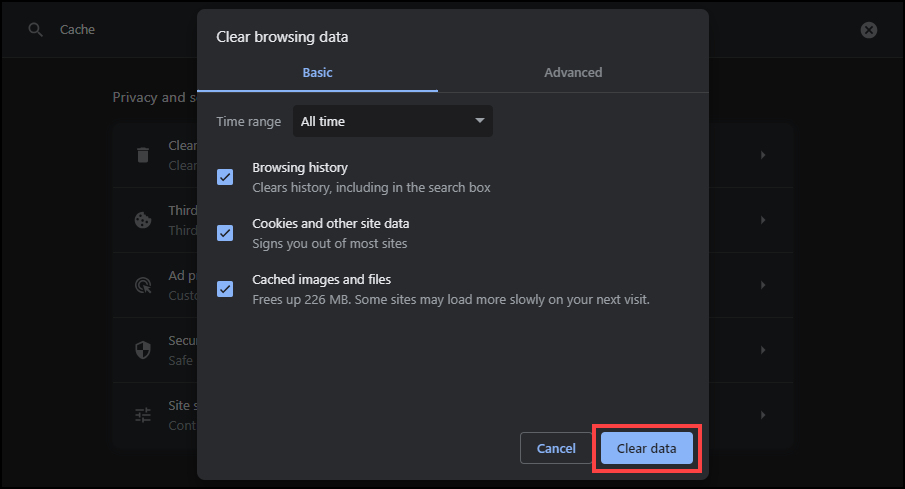Expand the ad privacy row arrow
905x489 pixels.
763,285
